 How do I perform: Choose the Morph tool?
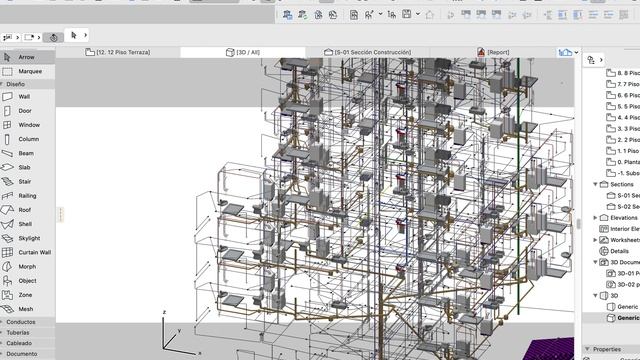pos(27,267)
